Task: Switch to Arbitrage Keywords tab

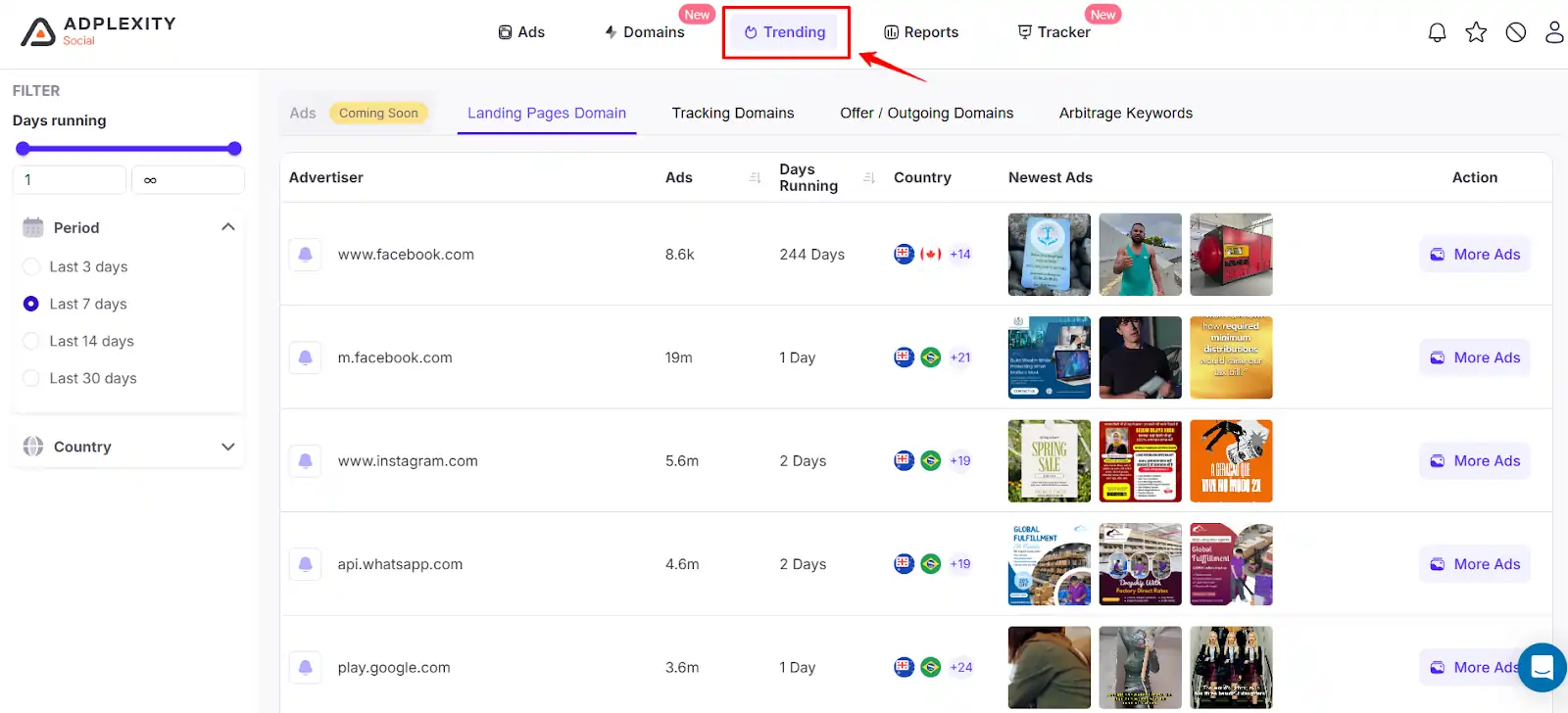Action: click(x=1126, y=113)
